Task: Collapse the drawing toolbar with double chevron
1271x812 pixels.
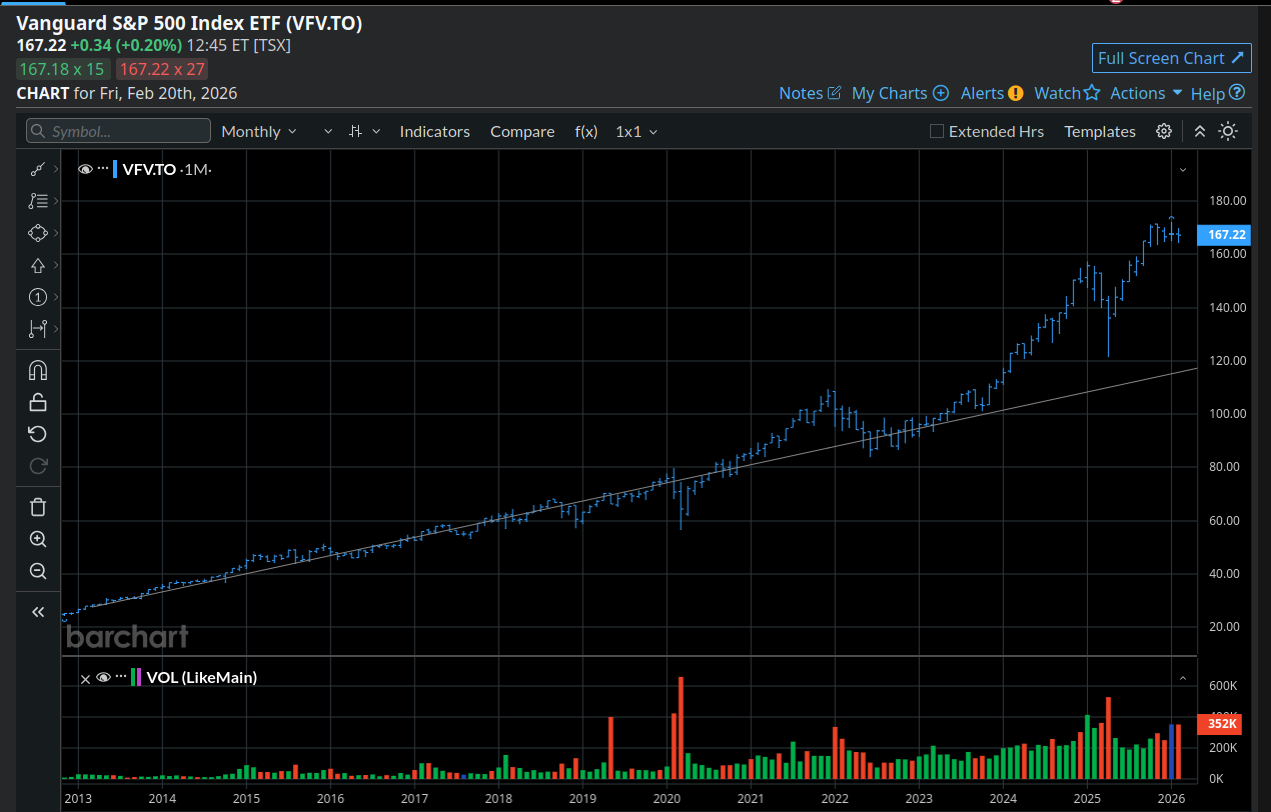Action: tap(38, 612)
